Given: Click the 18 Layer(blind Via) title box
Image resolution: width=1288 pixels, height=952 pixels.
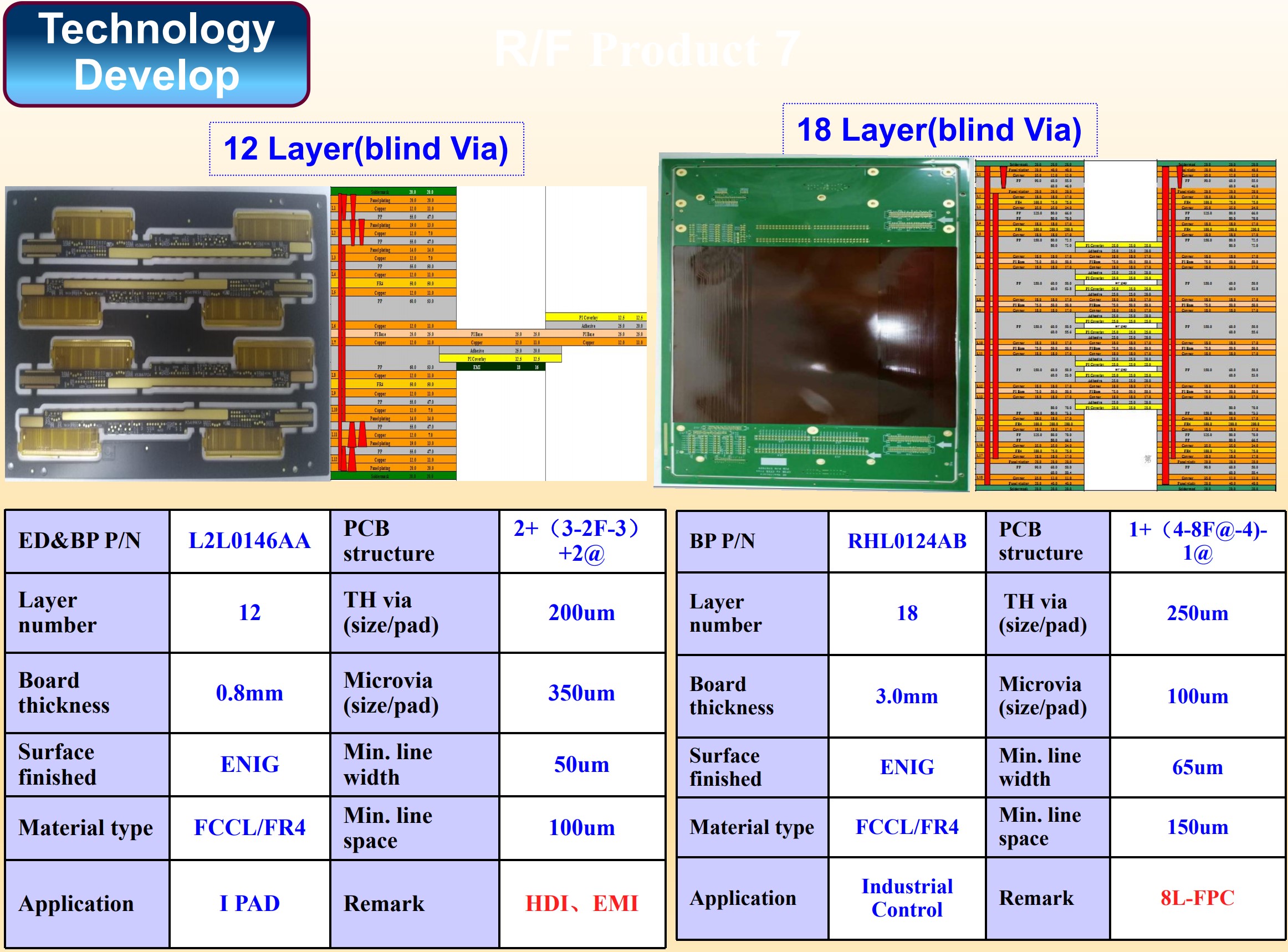Looking at the screenshot, I should click(x=939, y=130).
